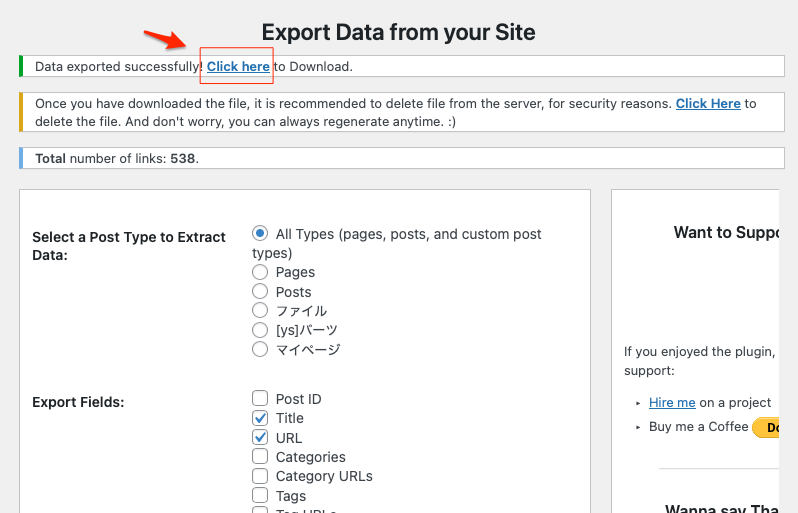
Task: Select the 'Posts' radio option
Action: [260, 292]
